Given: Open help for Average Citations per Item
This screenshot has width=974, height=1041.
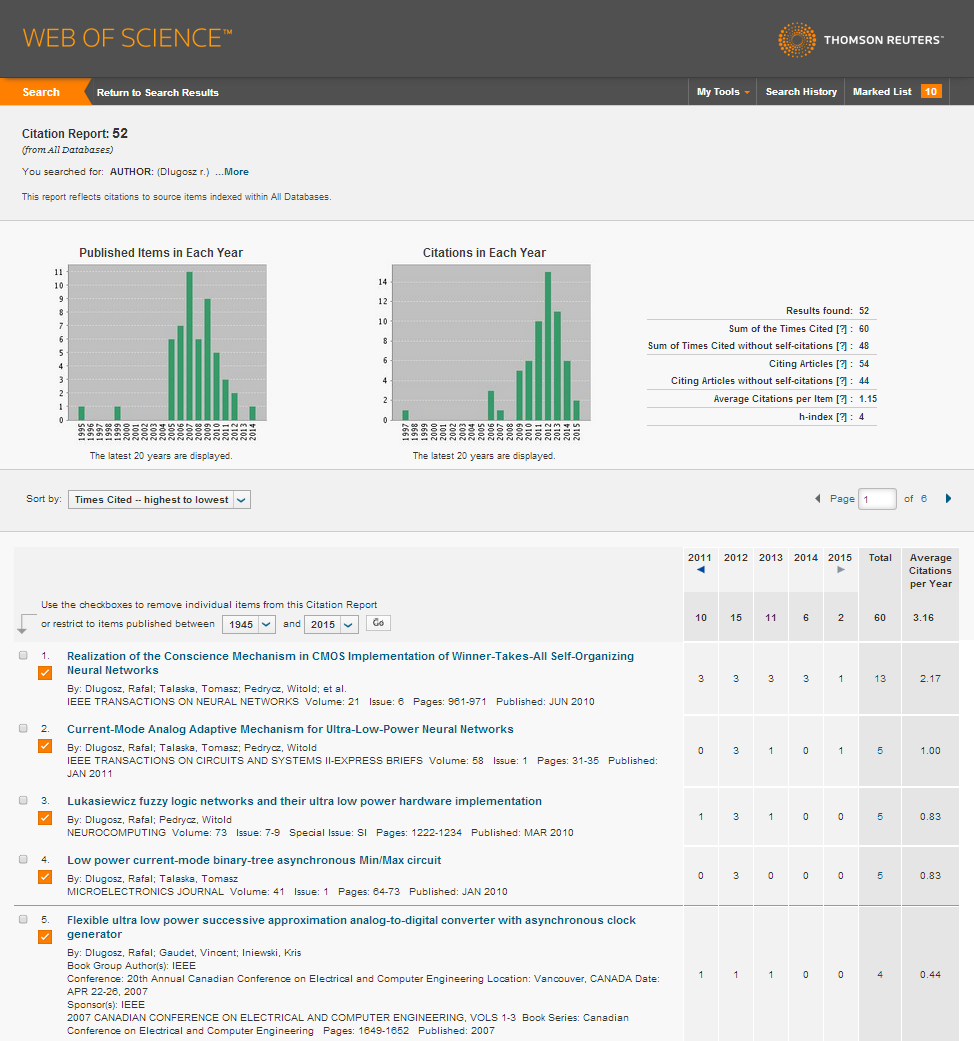Looking at the screenshot, I should click(841, 398).
